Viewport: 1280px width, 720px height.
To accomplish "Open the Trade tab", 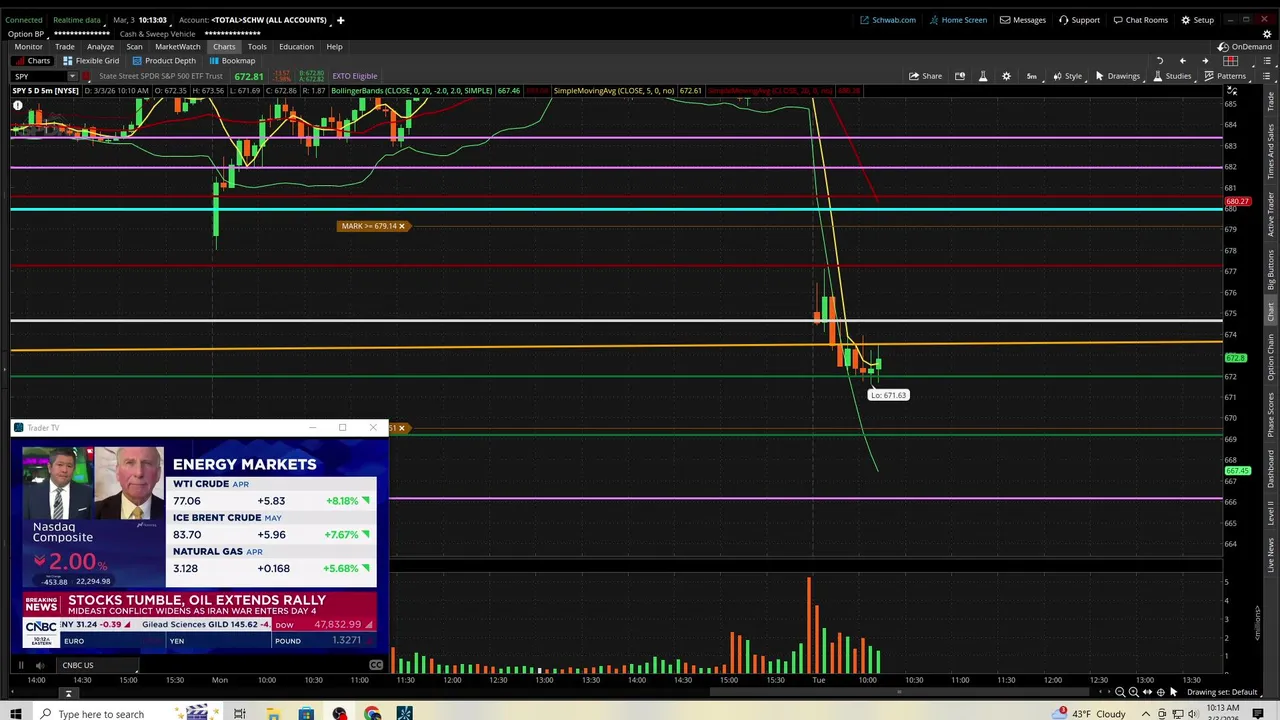I will (x=64, y=47).
